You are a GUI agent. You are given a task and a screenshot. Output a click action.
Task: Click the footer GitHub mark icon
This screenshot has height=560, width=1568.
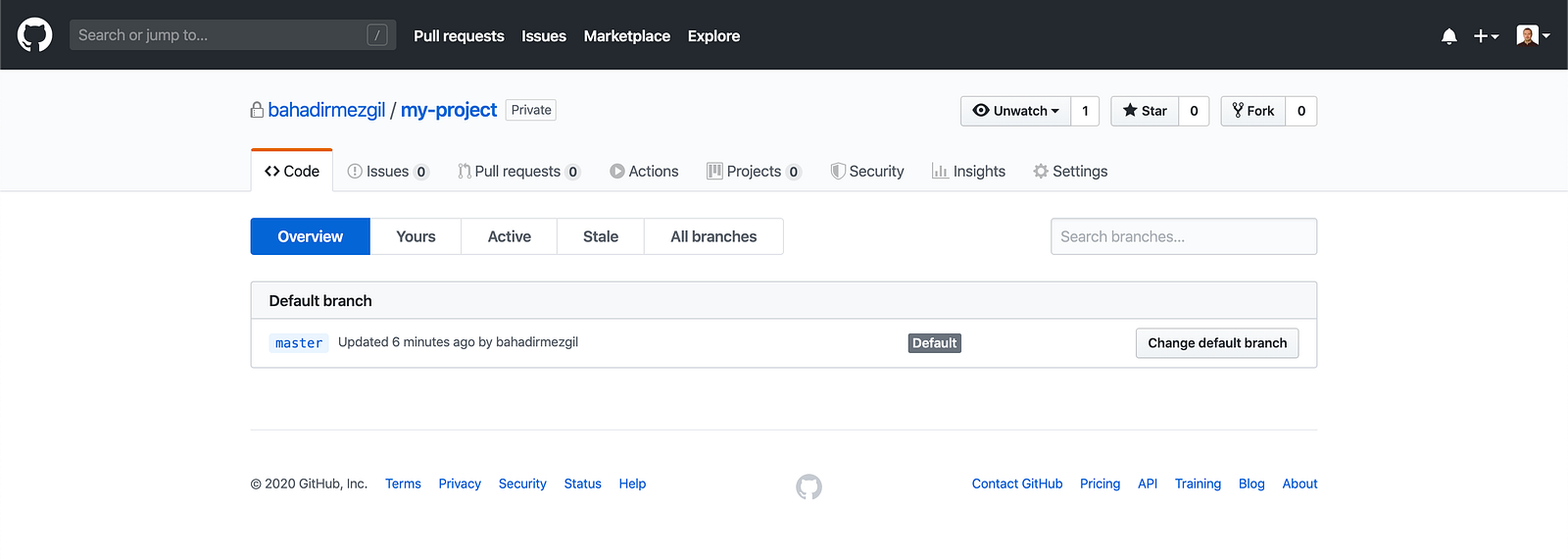pos(808,486)
